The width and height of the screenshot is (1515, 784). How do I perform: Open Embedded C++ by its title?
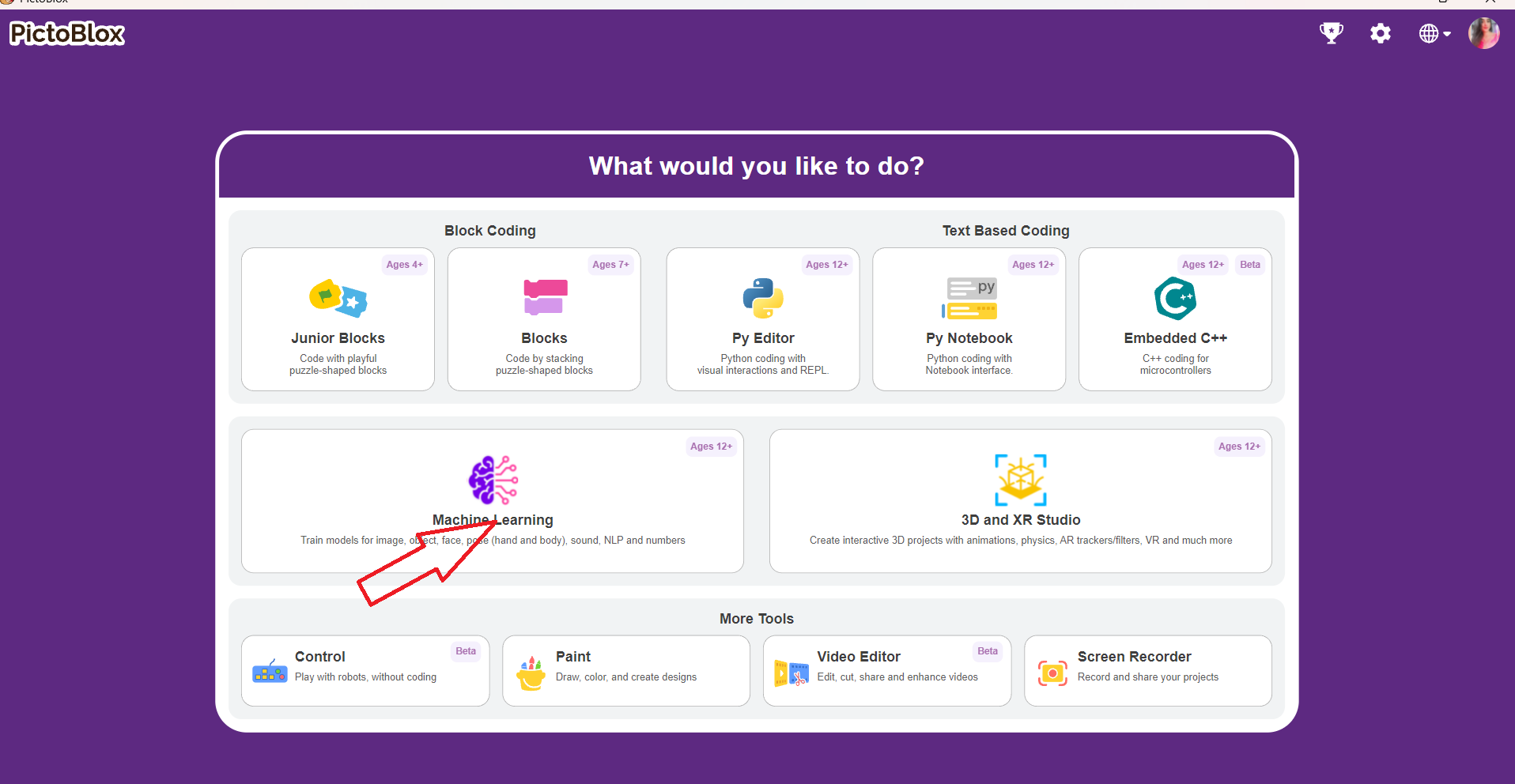click(1176, 338)
